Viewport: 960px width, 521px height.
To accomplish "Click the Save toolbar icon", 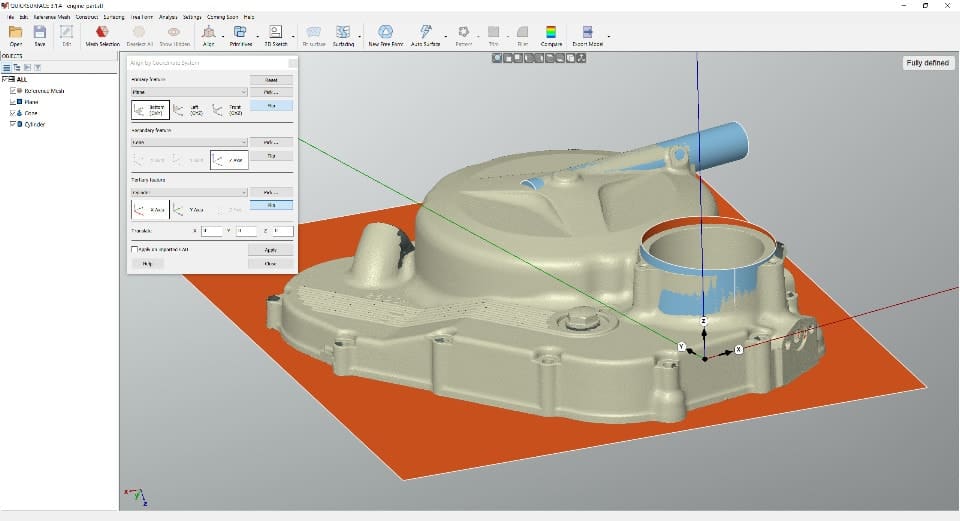I will click(40, 33).
